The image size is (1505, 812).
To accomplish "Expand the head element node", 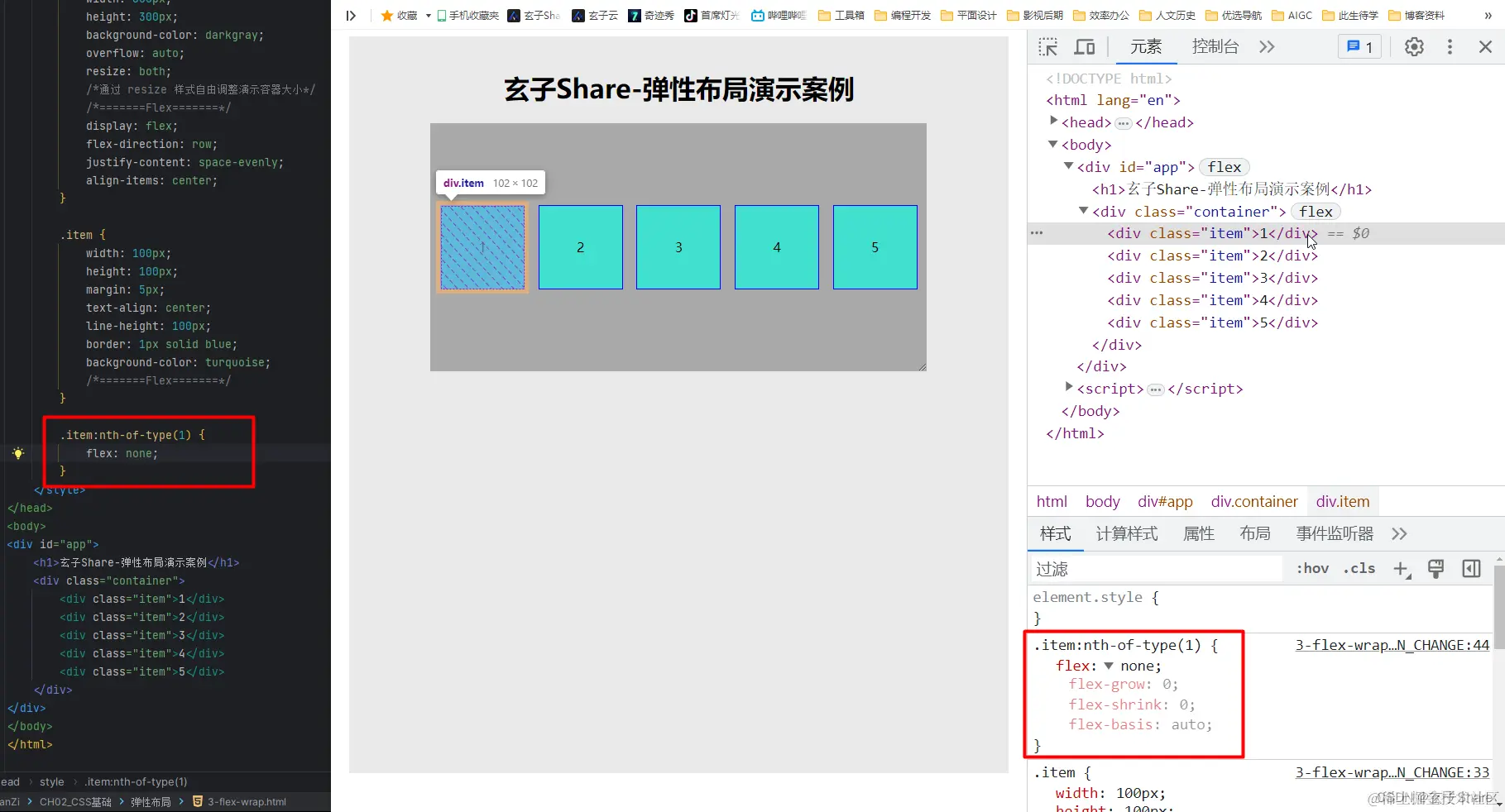I will [x=1053, y=121].
